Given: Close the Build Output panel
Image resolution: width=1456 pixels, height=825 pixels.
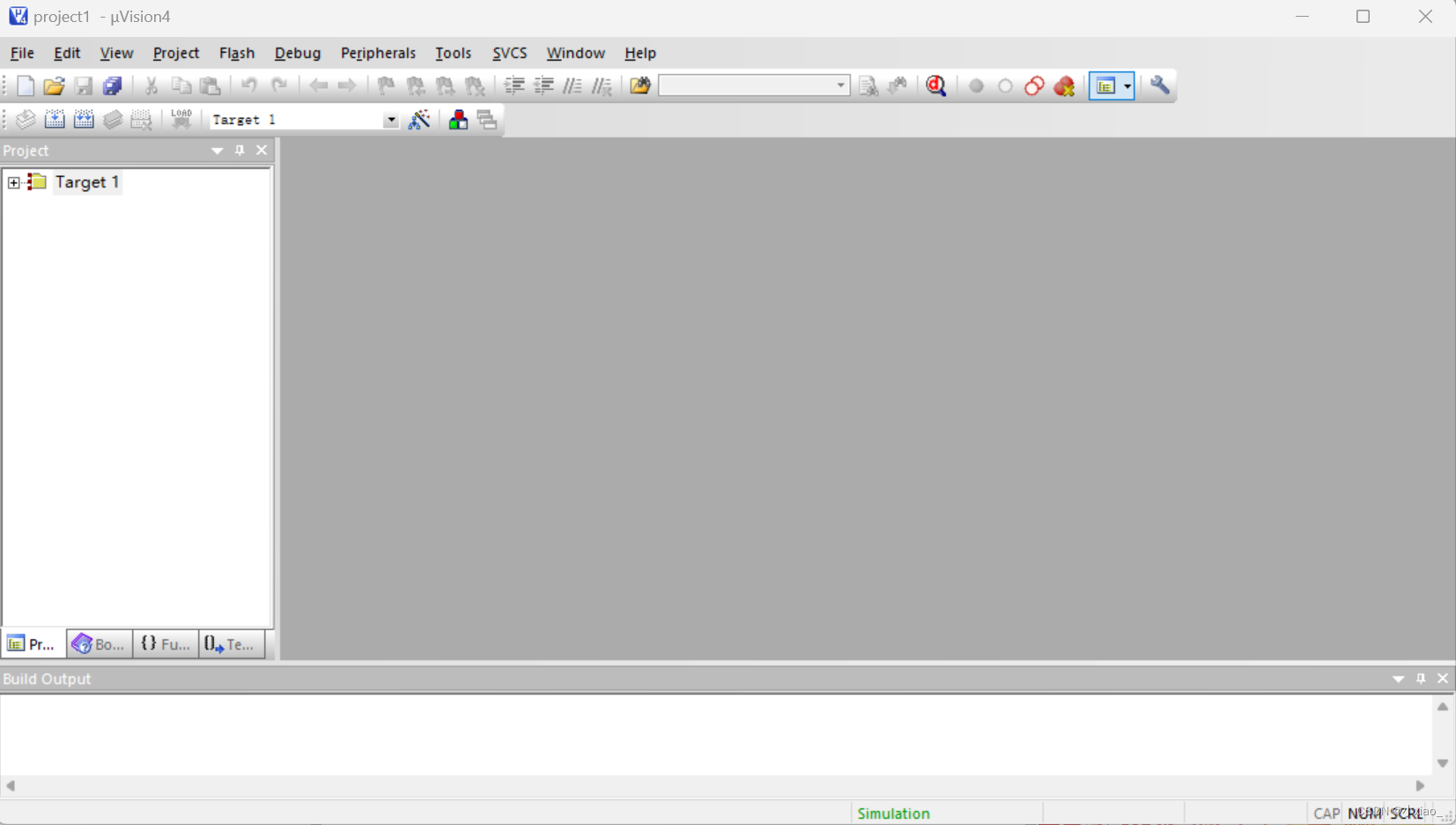Looking at the screenshot, I should 1443,679.
